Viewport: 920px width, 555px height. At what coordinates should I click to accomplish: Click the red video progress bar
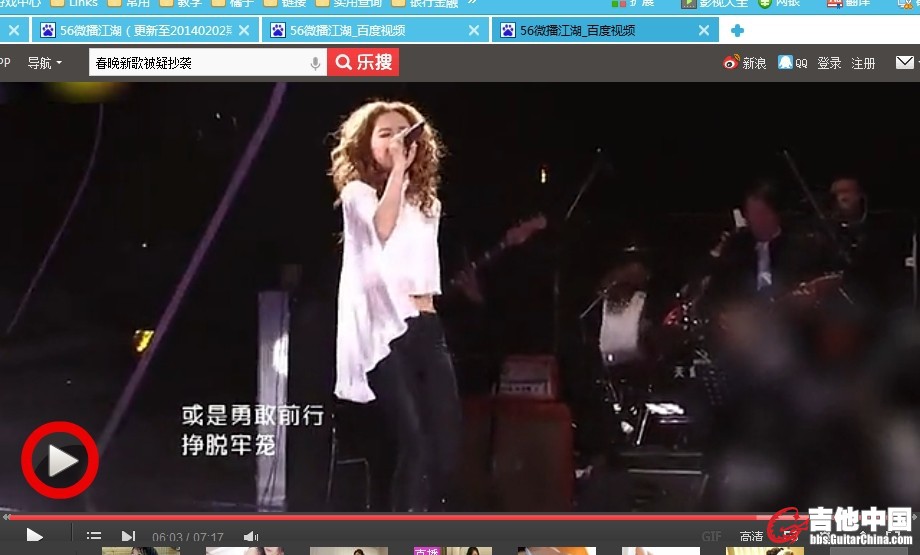pyautogui.click(x=400, y=517)
